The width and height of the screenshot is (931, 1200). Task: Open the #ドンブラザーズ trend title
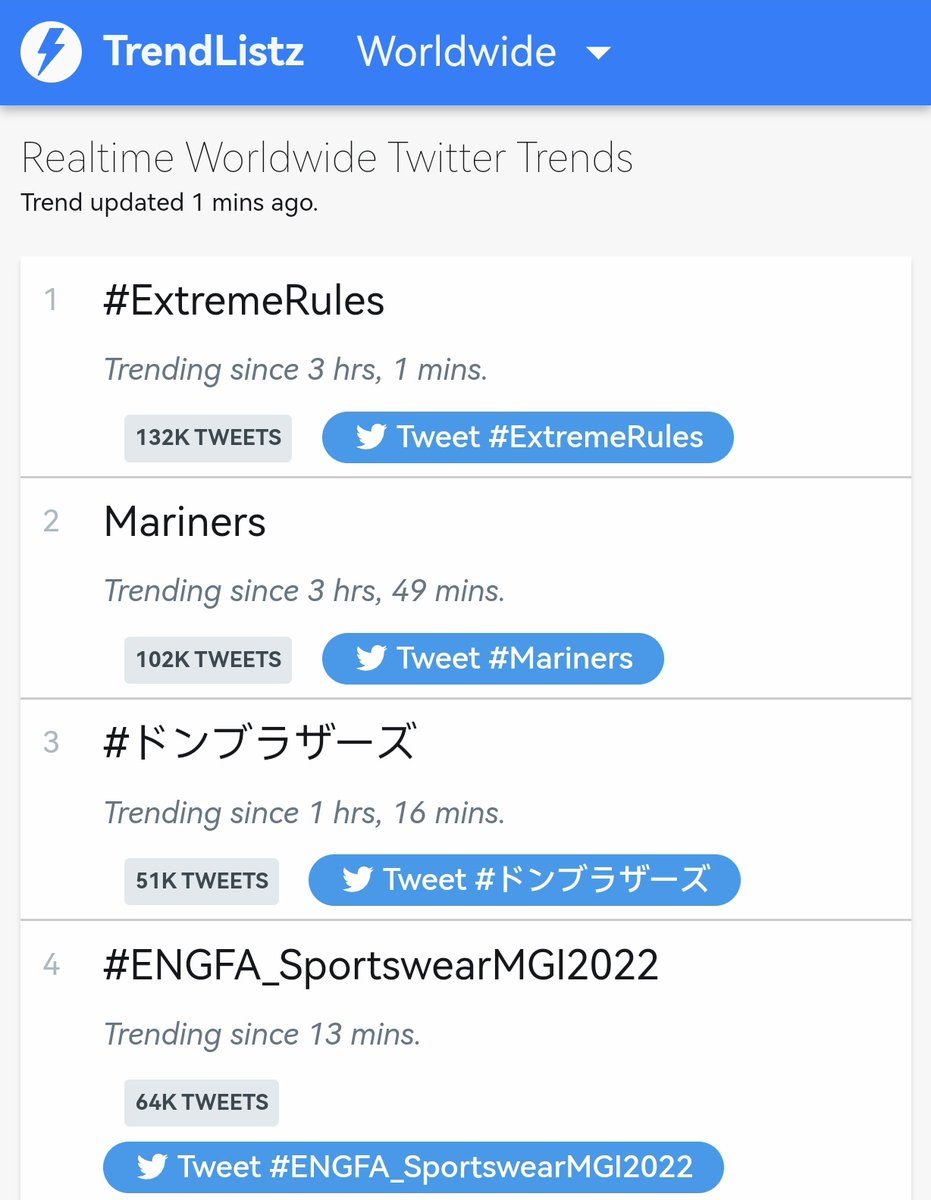click(259, 743)
